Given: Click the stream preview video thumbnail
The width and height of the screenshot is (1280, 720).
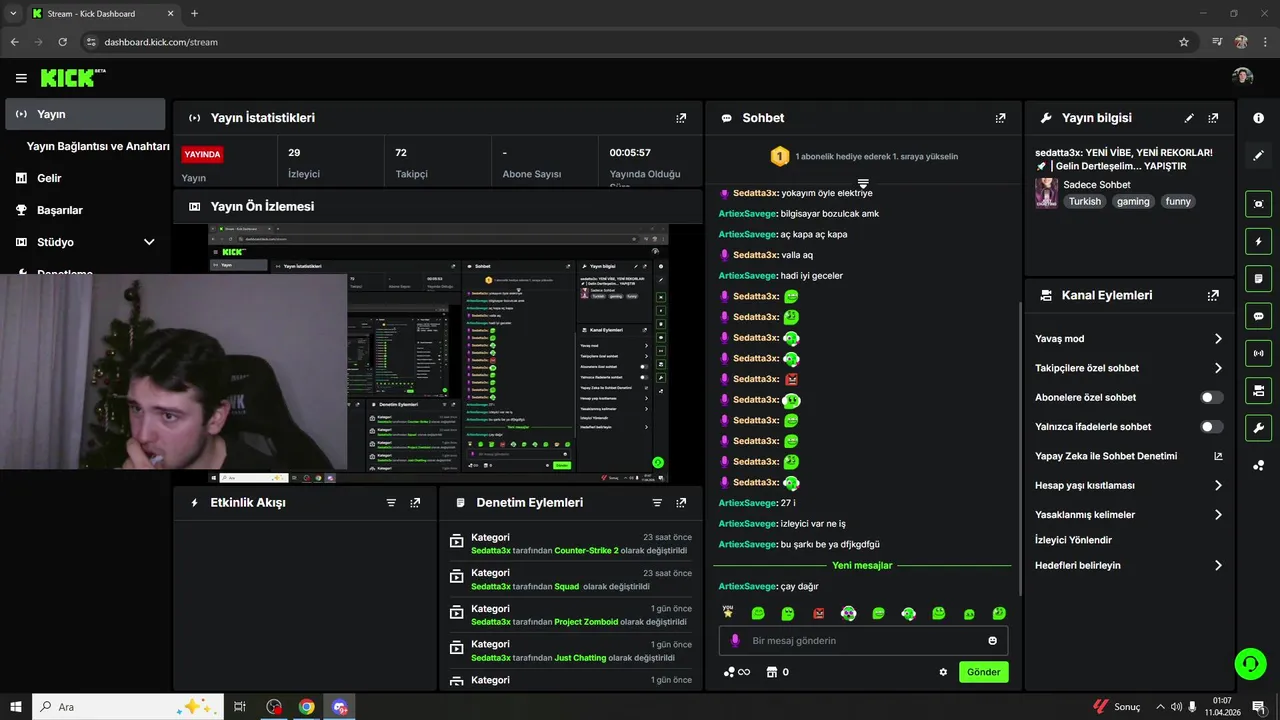Looking at the screenshot, I should (438, 354).
